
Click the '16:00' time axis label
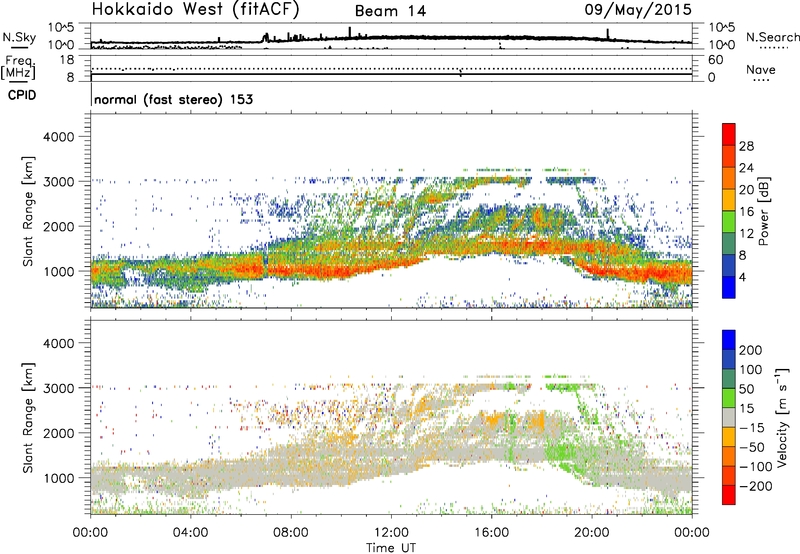491,533
